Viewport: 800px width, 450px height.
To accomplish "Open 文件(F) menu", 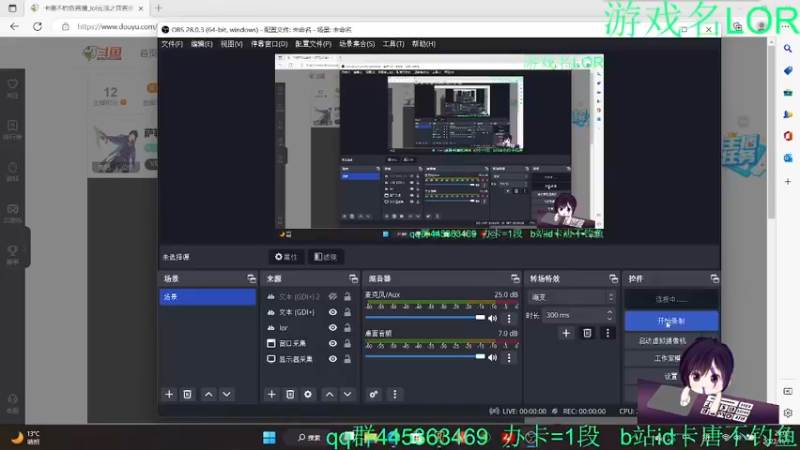I will click(172, 44).
